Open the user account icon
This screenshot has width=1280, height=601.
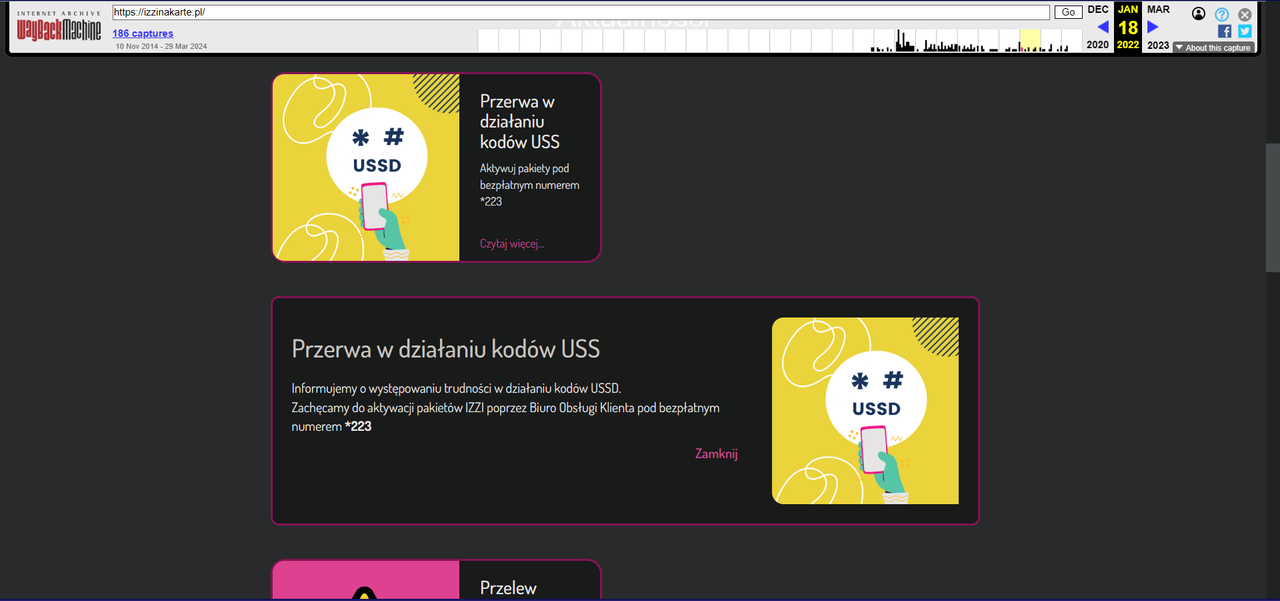[x=1199, y=14]
